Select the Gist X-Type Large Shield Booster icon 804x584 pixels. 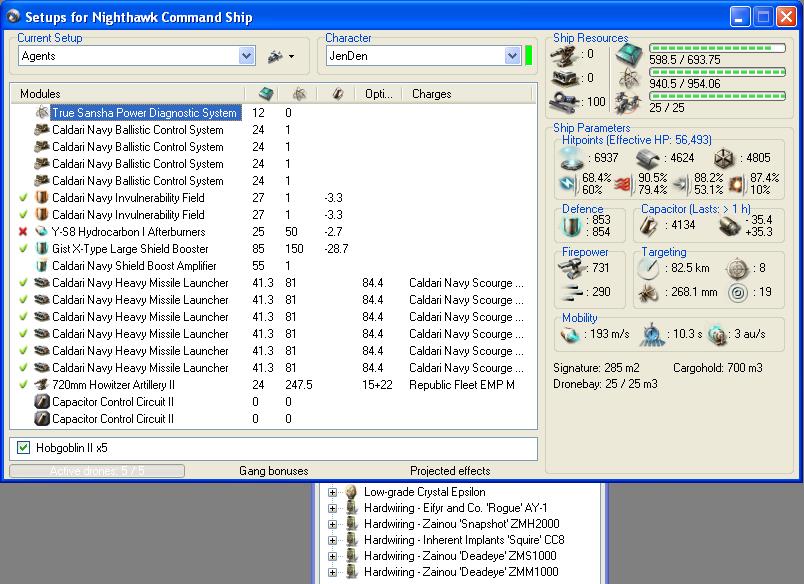42,249
